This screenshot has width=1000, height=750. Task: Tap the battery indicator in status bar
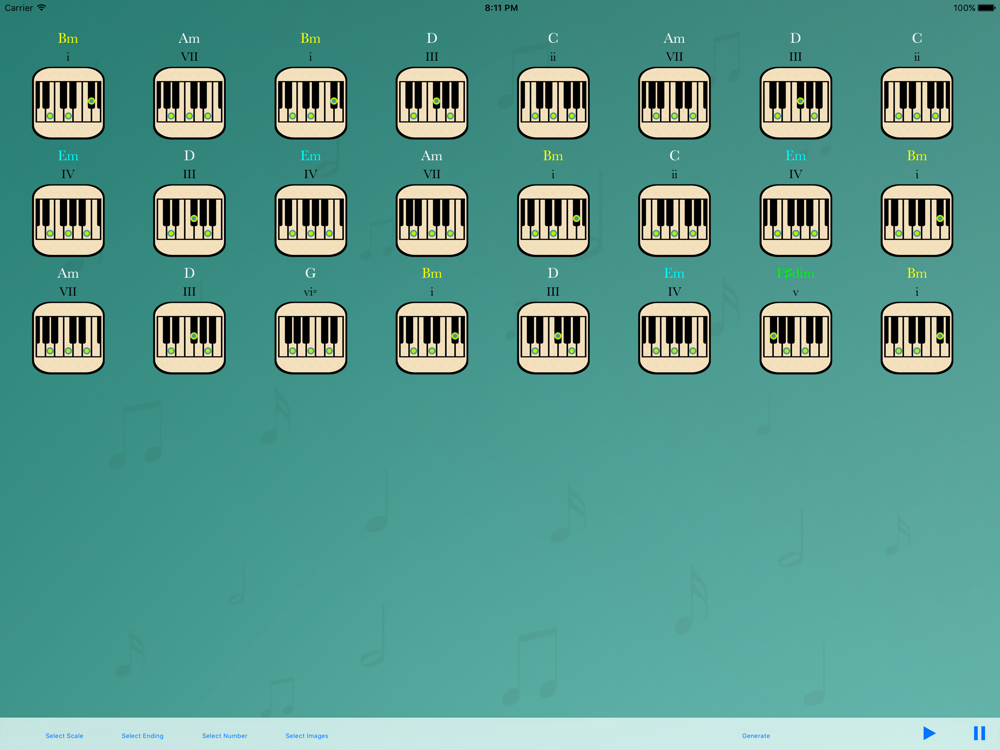986,8
